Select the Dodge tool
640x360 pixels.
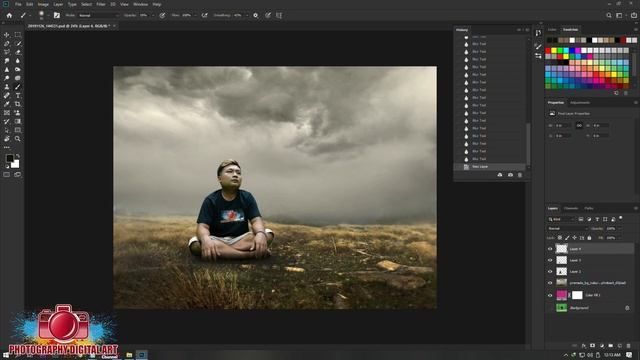[7, 78]
